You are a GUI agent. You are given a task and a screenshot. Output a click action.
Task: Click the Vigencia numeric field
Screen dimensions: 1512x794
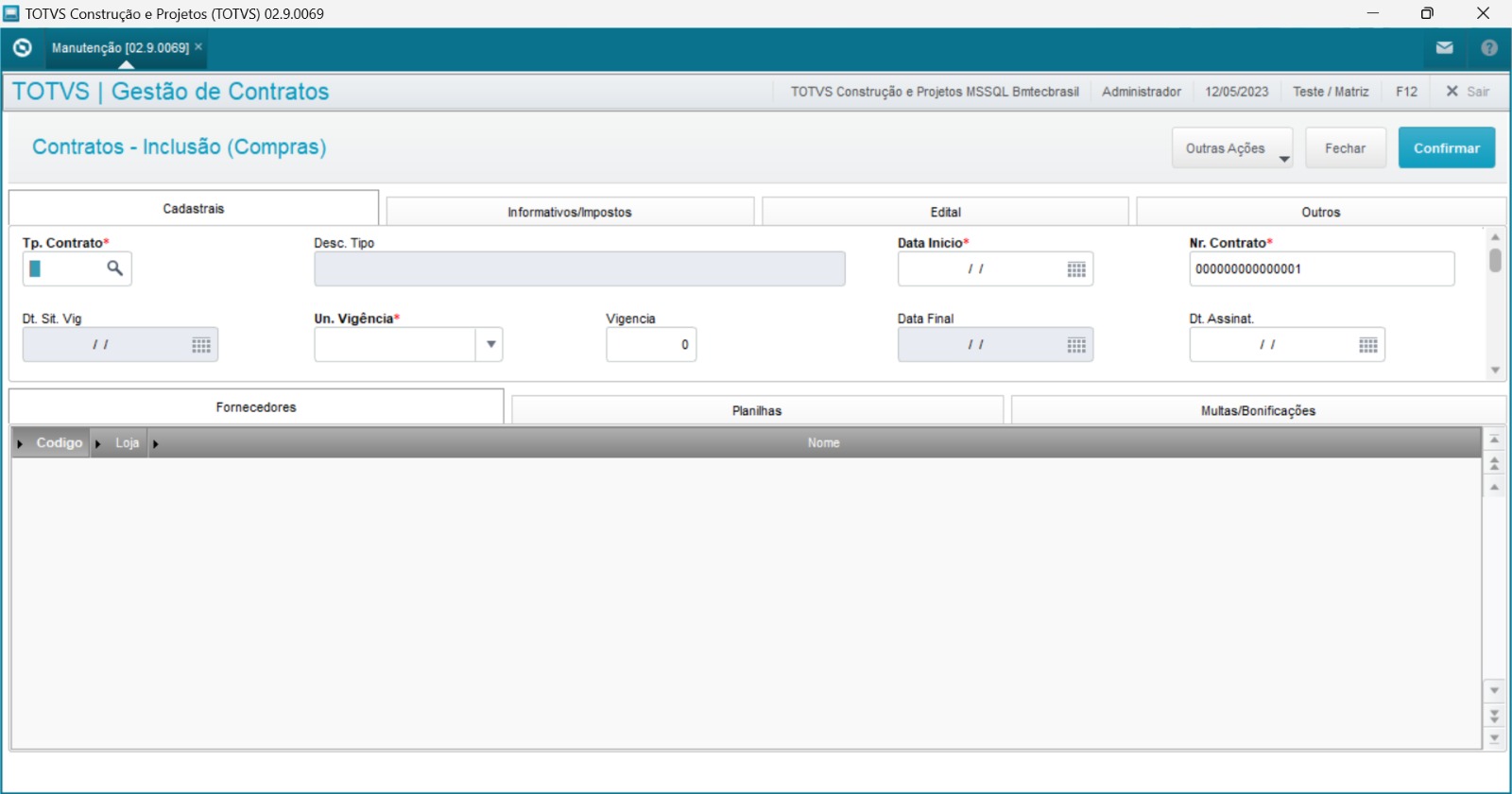651,344
